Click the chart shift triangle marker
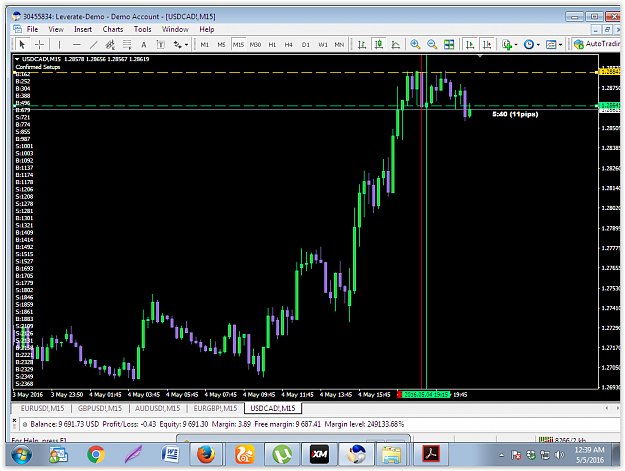Image resolution: width=625 pixels, height=471 pixels. click(x=480, y=56)
